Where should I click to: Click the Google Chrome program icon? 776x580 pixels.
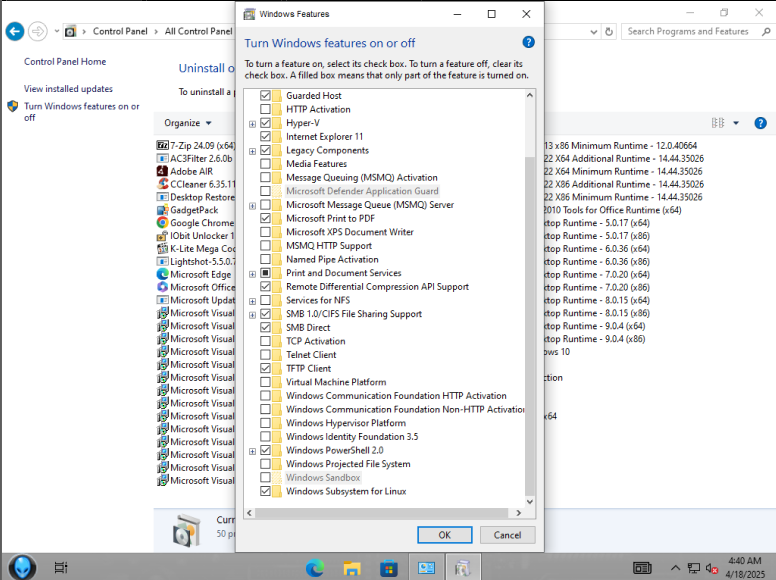click(162, 223)
